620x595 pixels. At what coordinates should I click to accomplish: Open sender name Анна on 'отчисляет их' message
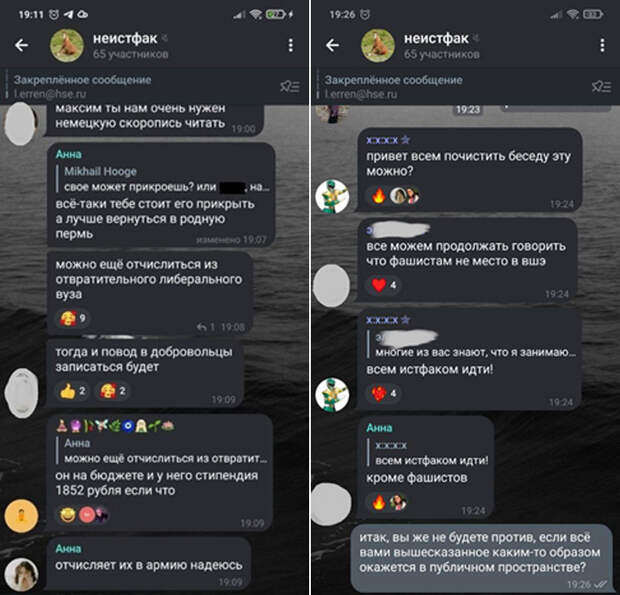coord(68,548)
